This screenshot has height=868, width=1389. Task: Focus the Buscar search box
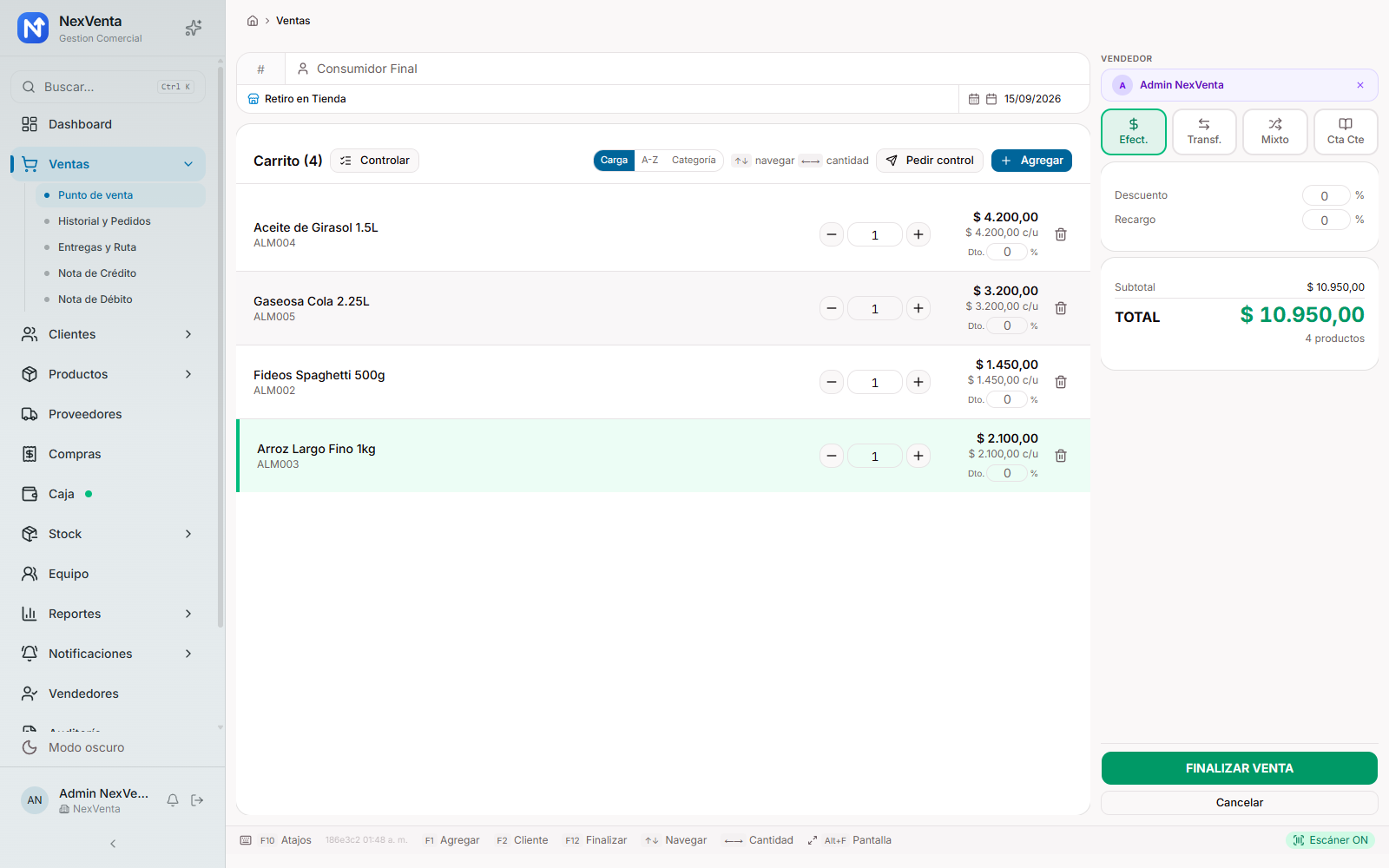pos(109,87)
